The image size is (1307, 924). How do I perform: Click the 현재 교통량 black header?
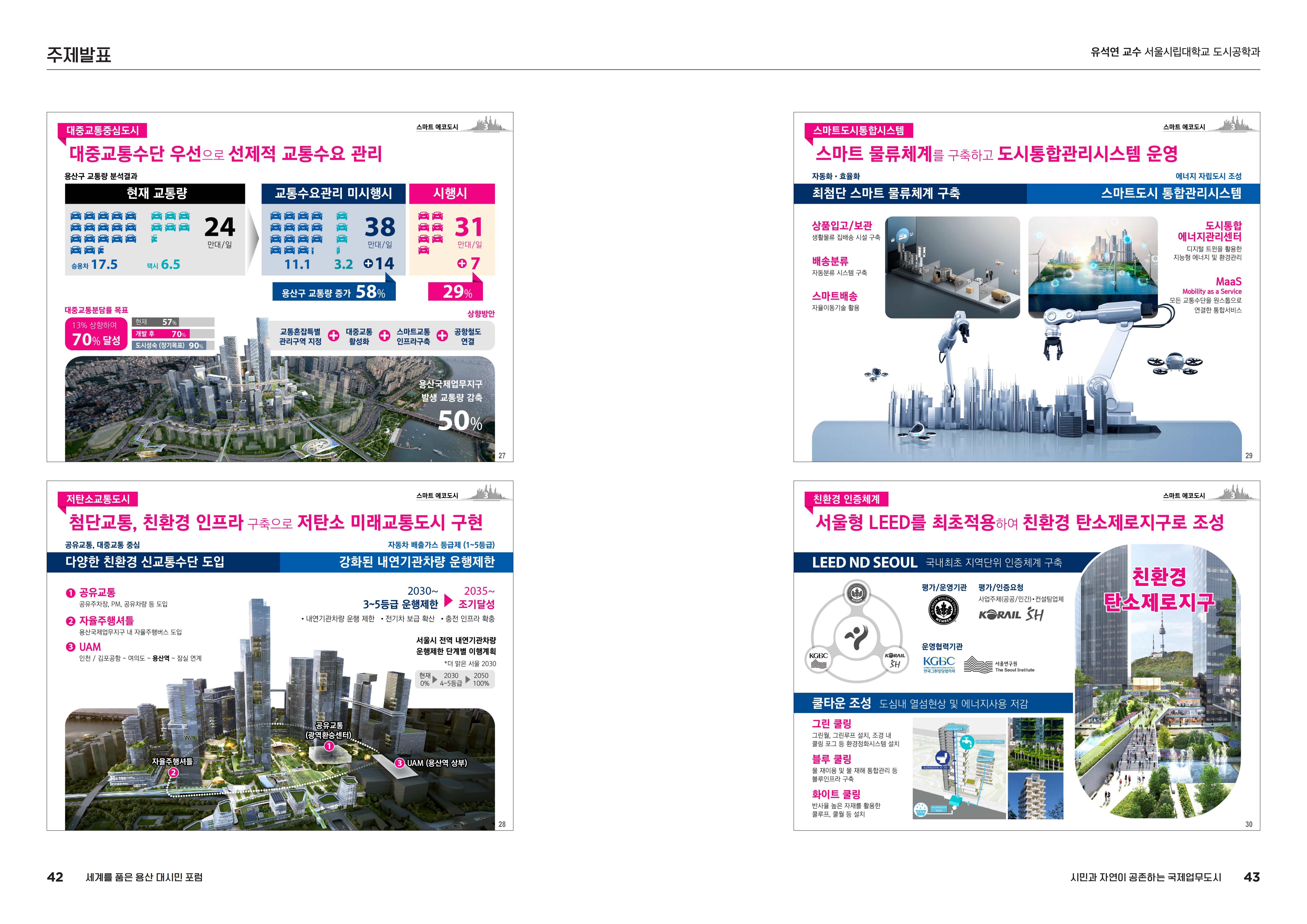point(155,193)
